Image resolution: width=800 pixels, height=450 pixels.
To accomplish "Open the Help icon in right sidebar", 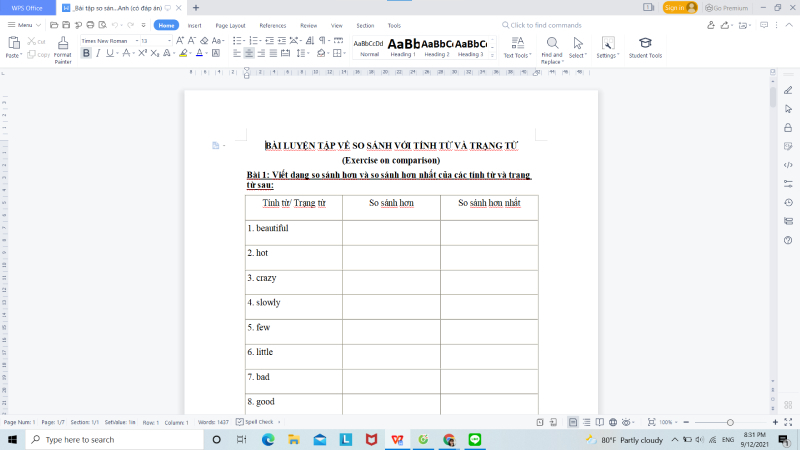I will coord(788,240).
